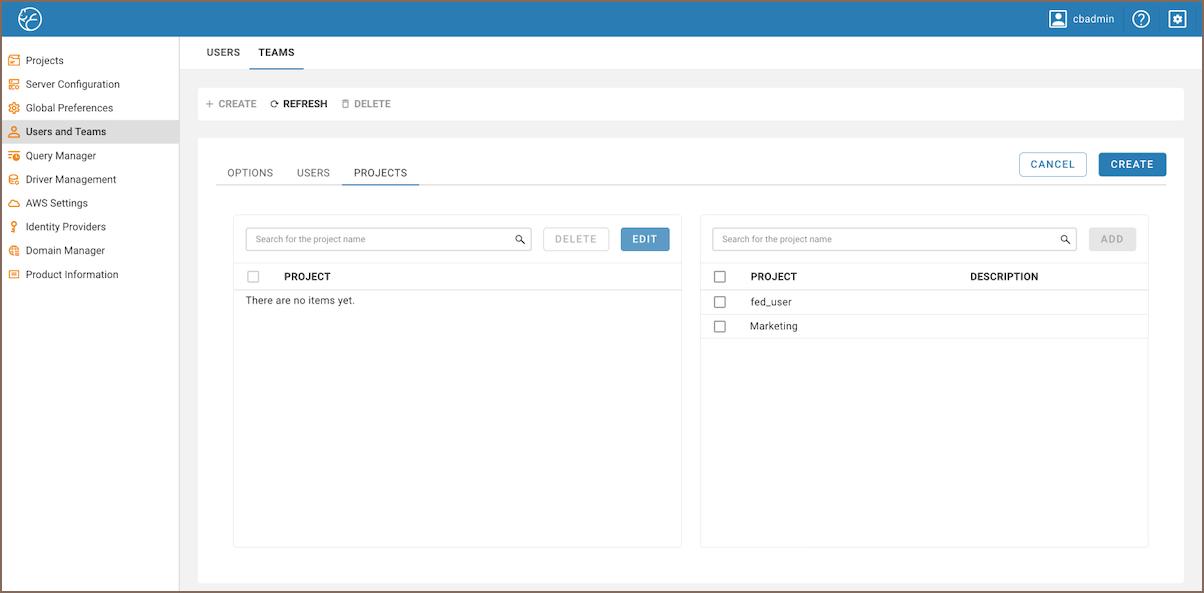Select the Options tab
1204x593 pixels.
click(250, 173)
